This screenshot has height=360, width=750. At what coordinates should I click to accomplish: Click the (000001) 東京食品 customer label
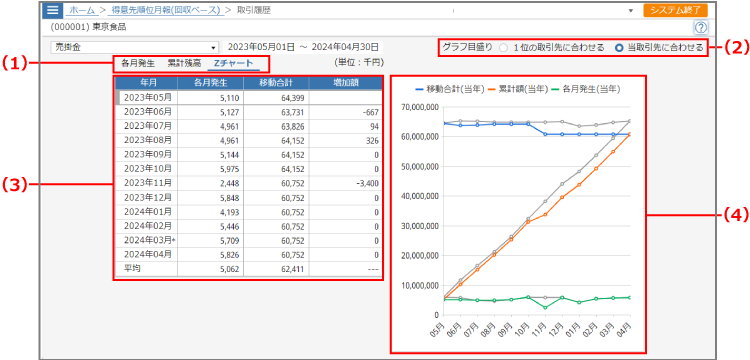[88, 27]
